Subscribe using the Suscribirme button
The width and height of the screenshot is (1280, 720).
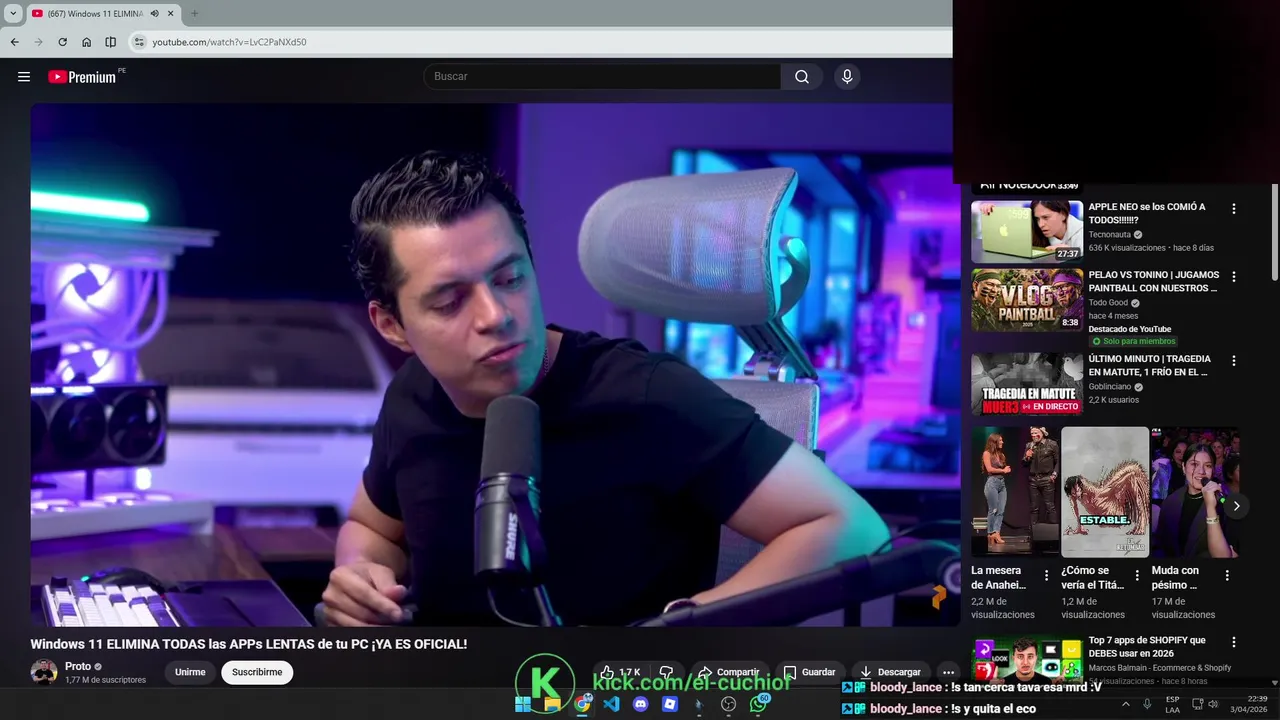pos(257,672)
